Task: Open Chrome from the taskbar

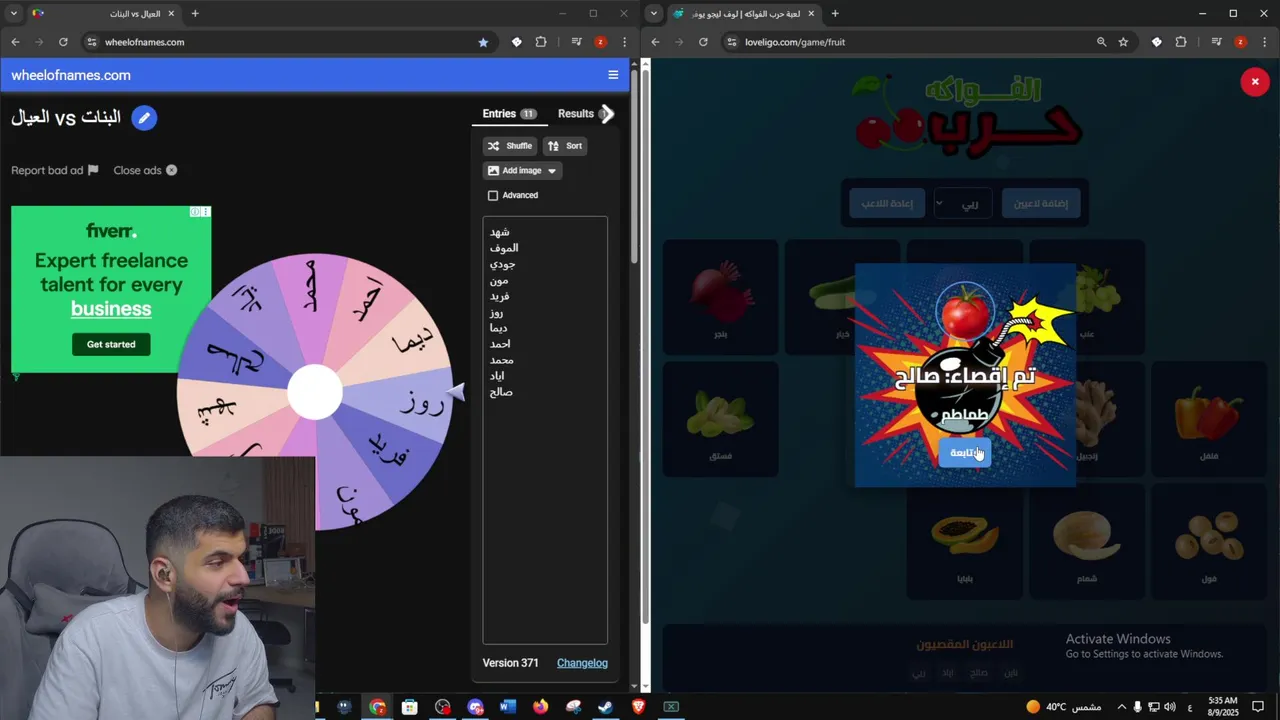Action: pos(377,707)
